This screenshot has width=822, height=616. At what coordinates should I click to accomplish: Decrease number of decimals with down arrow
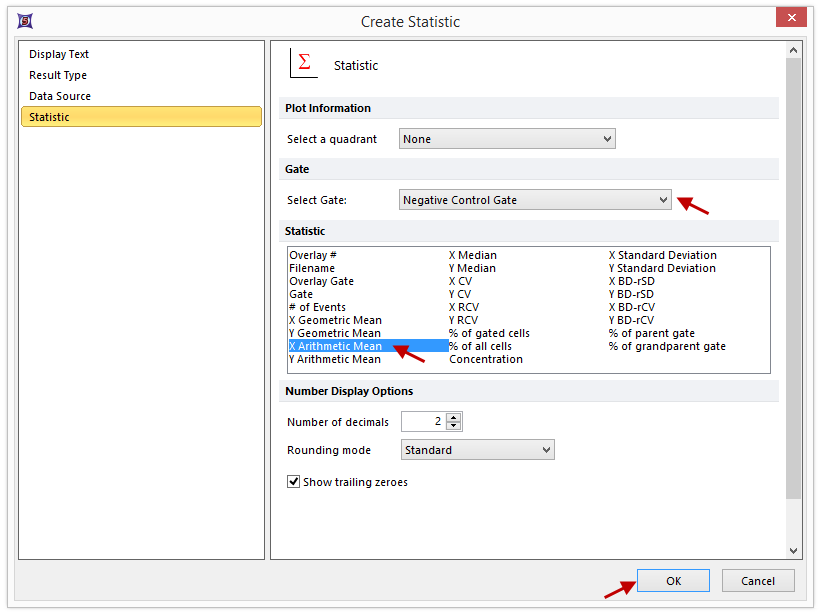454,426
